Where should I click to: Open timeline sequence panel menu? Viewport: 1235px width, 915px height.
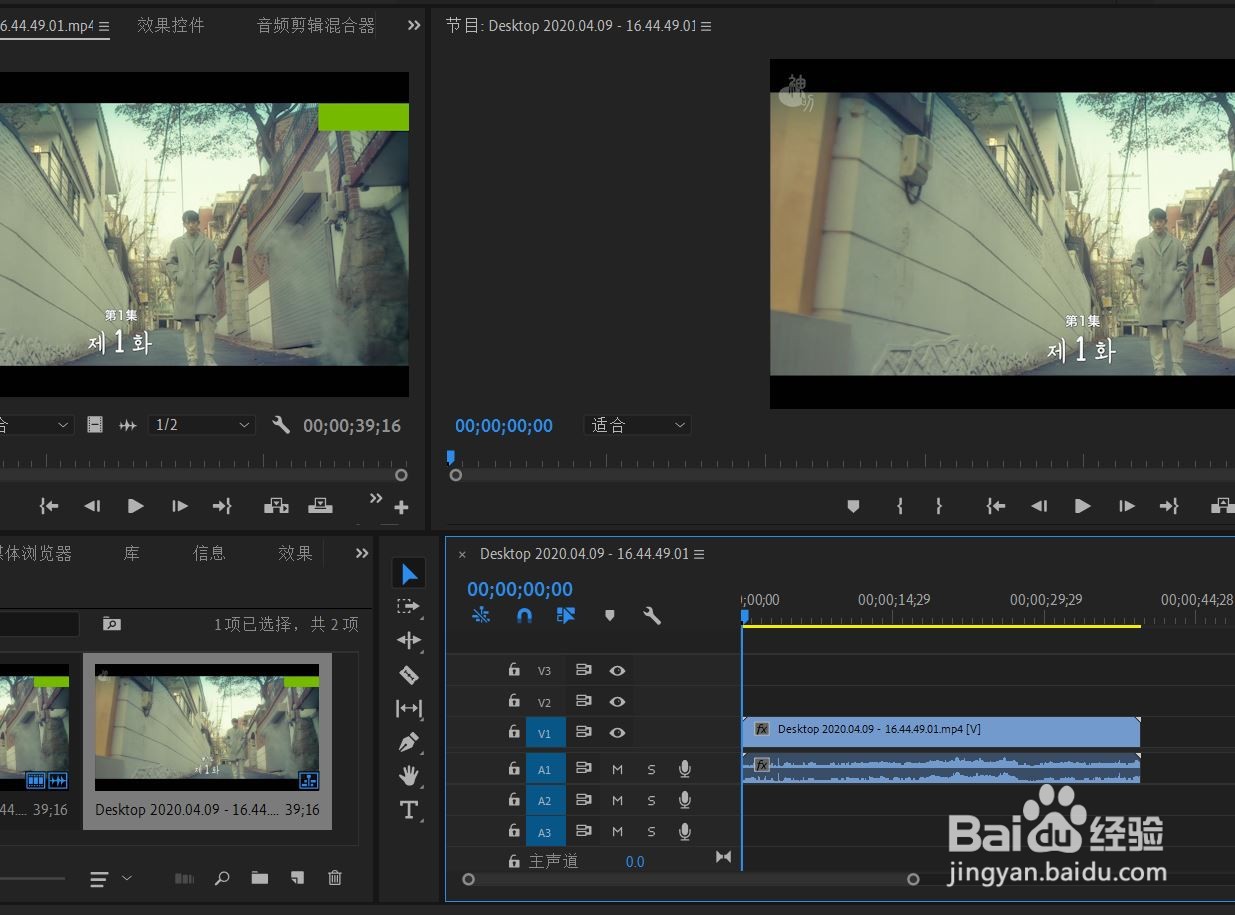click(699, 554)
